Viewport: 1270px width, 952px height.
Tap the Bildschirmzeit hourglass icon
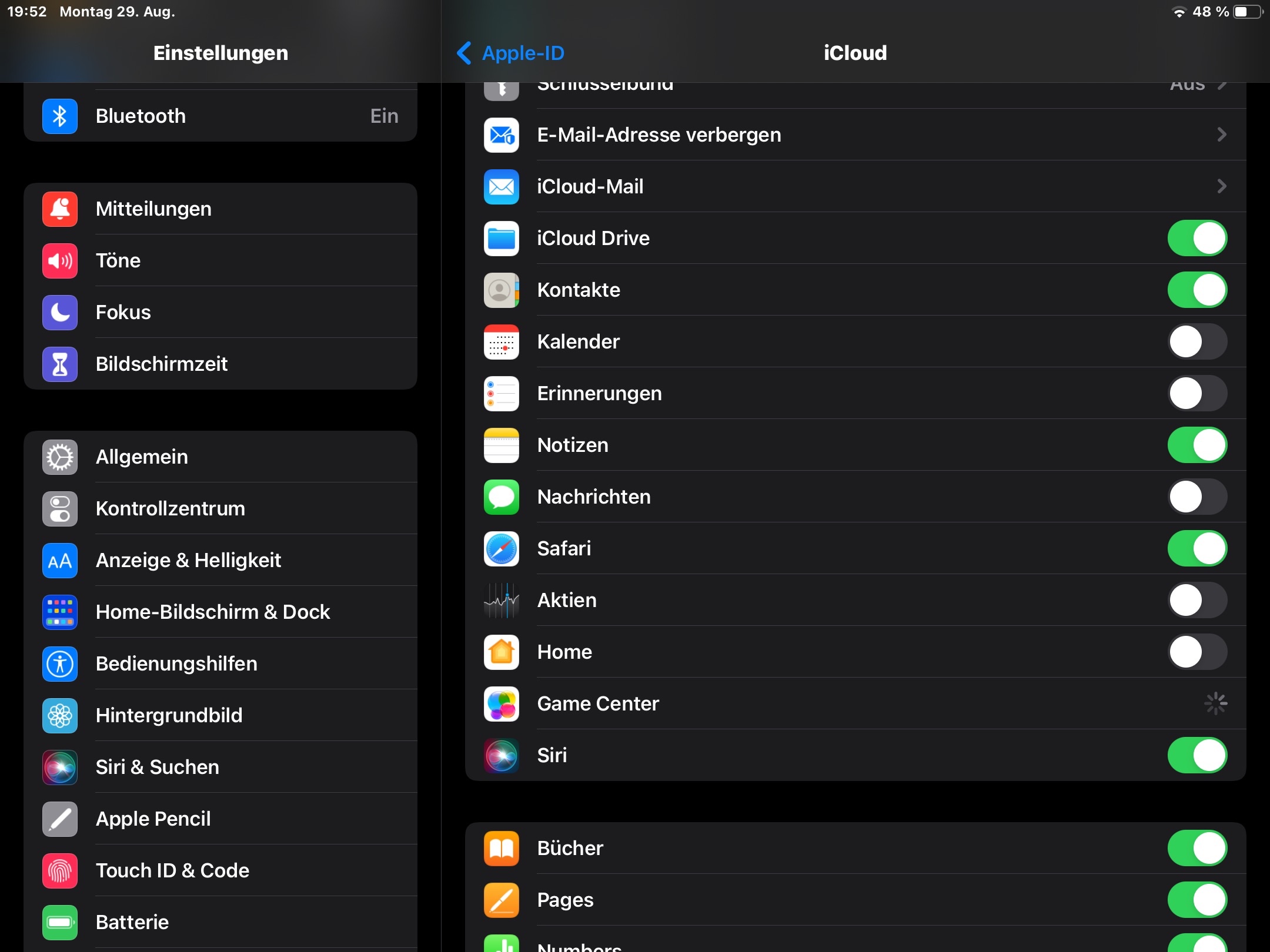tap(60, 364)
